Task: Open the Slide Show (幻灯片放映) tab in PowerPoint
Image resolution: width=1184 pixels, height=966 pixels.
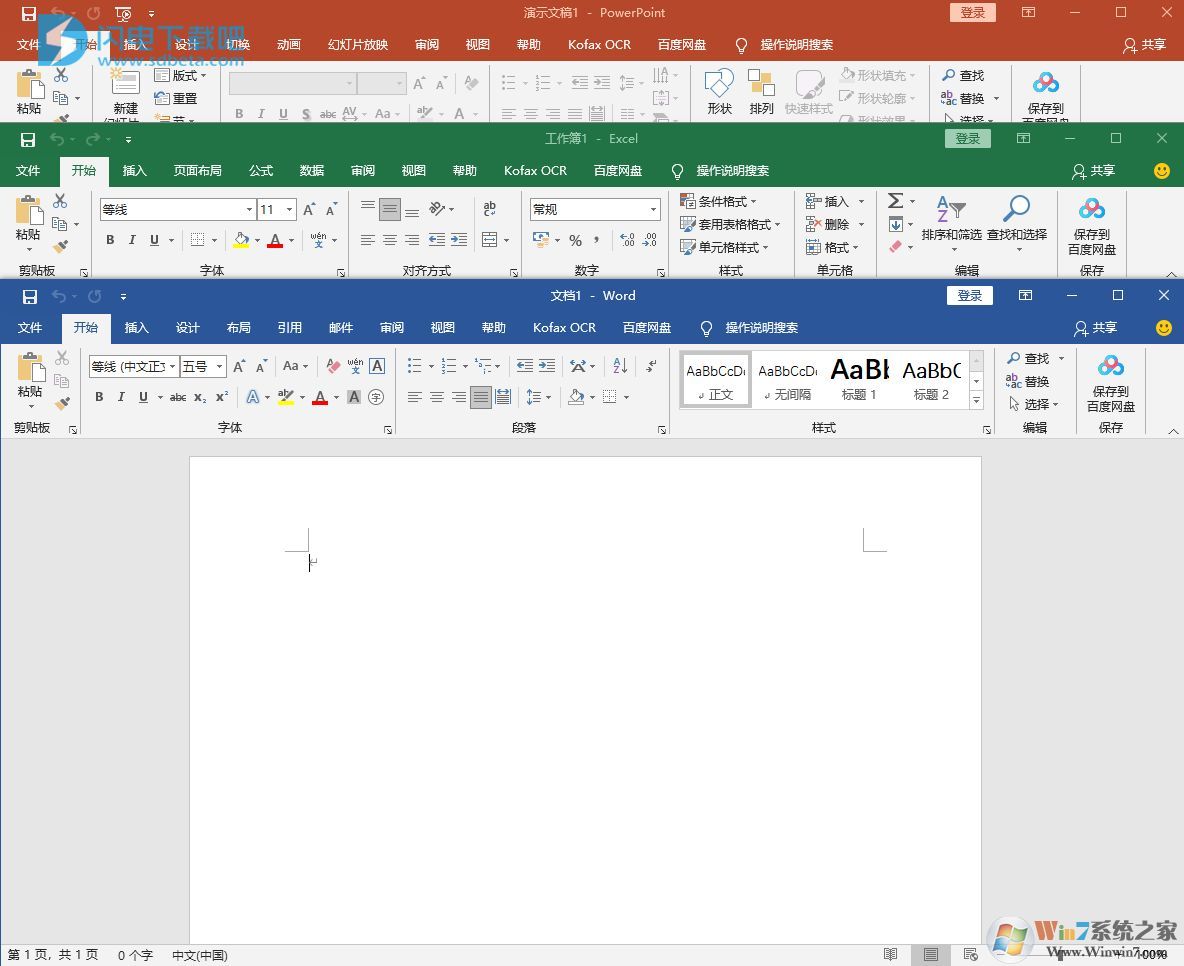Action: click(x=357, y=44)
